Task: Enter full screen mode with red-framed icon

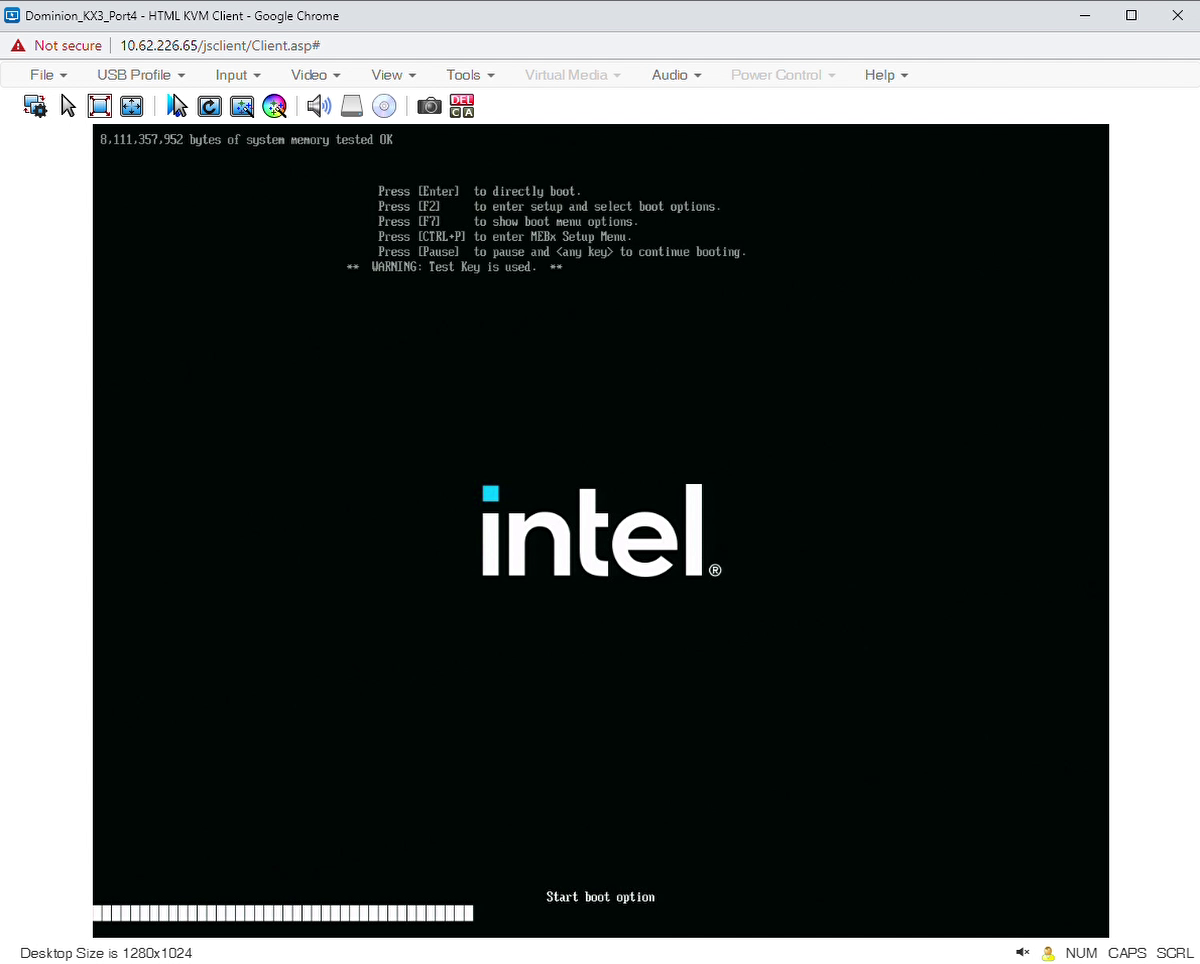Action: pos(99,106)
